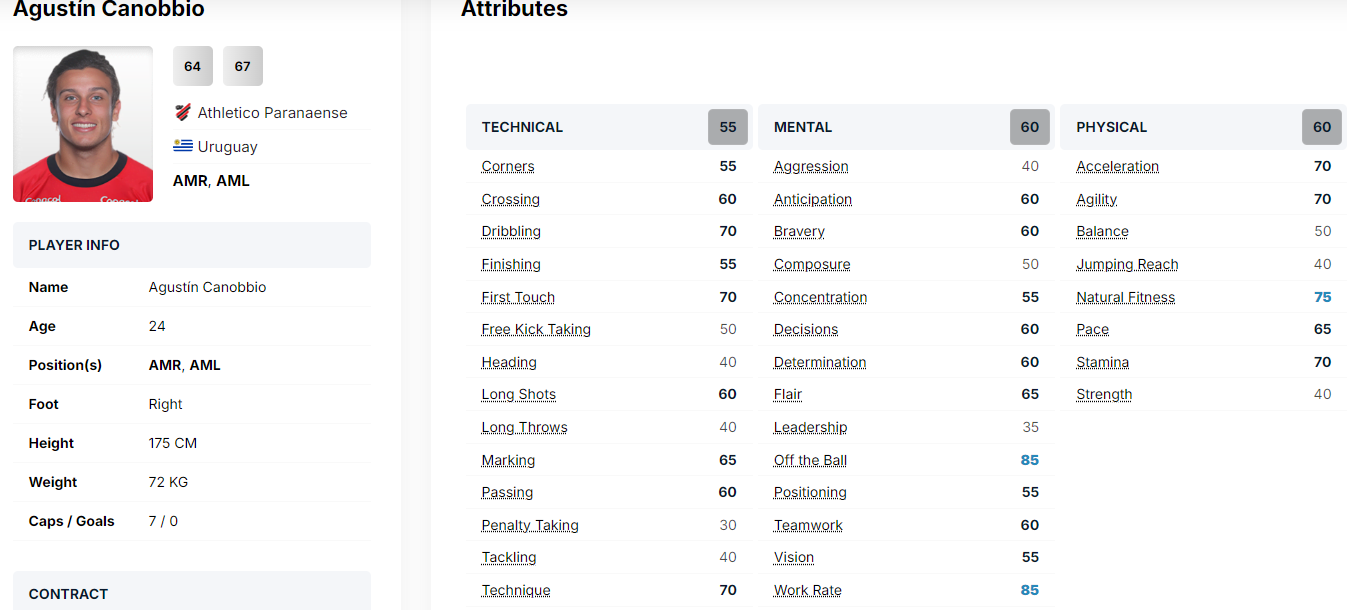
Task: Click the Jumping Reach attribute
Action: pos(1127,264)
